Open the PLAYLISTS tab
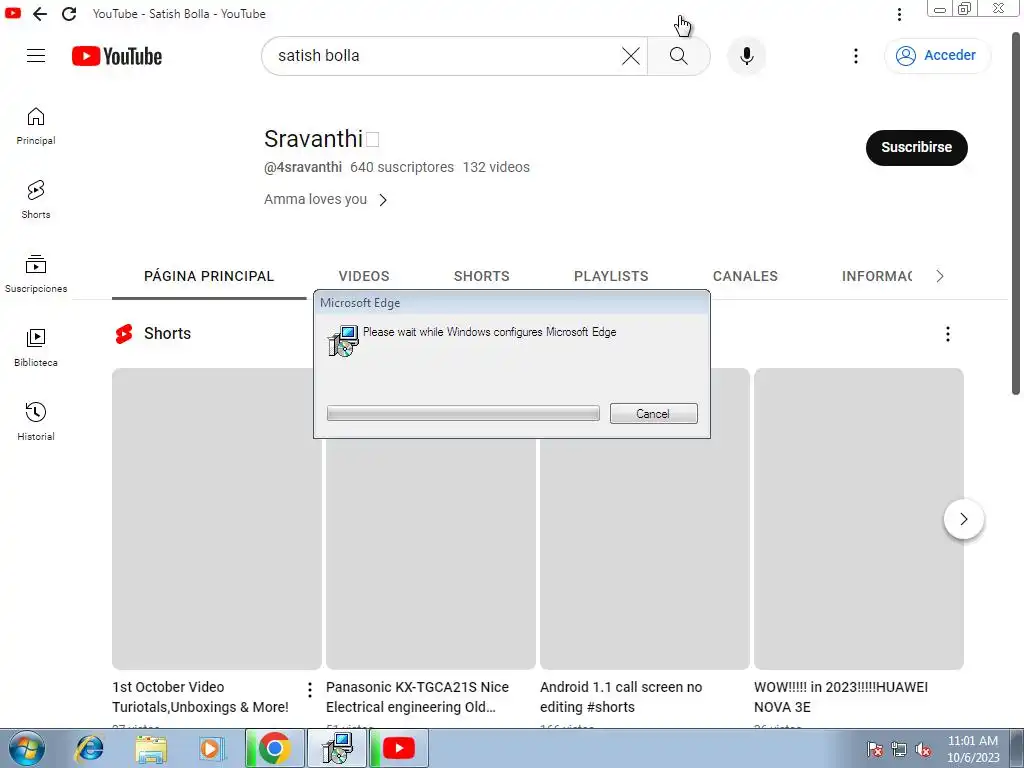 pyautogui.click(x=611, y=276)
